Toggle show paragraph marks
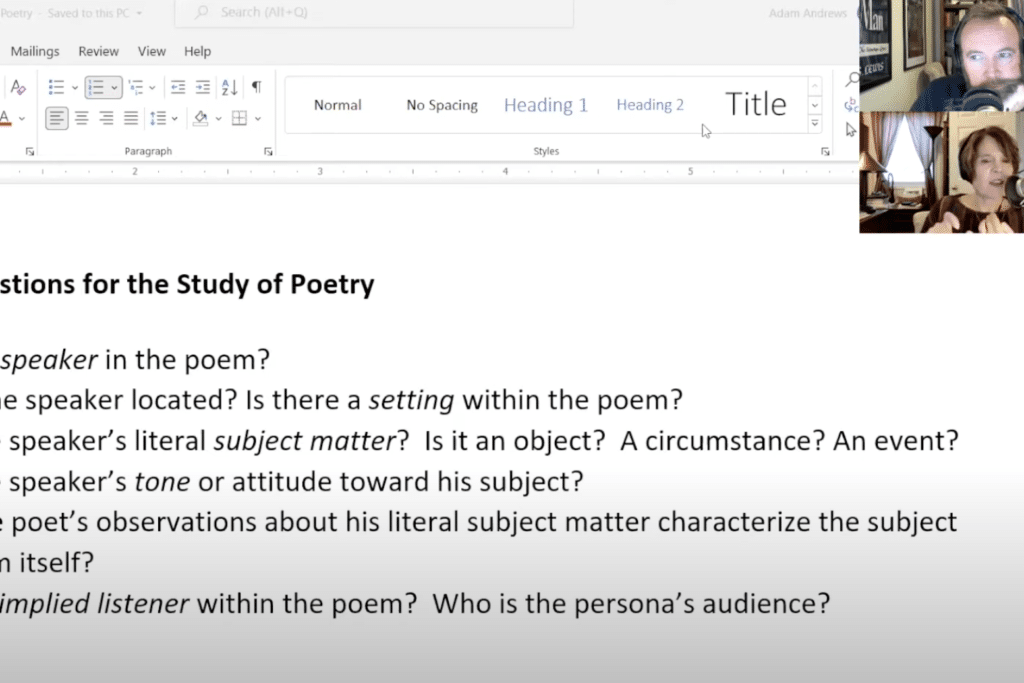Screen dimensions: 1024x683 click(x=256, y=87)
